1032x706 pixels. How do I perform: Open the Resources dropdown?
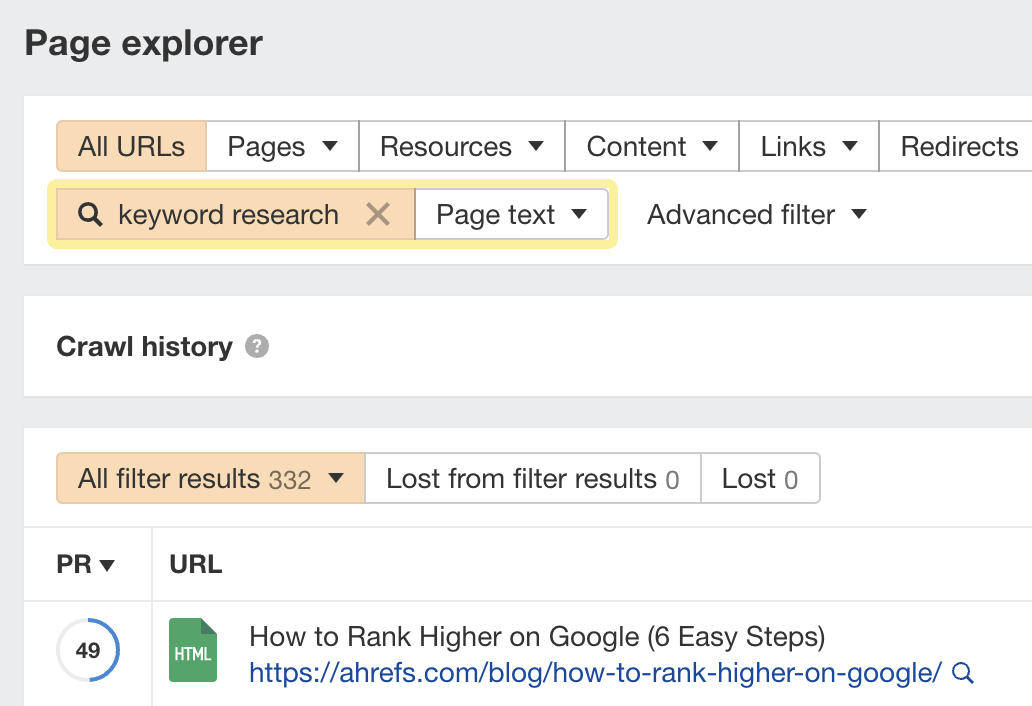click(x=460, y=146)
